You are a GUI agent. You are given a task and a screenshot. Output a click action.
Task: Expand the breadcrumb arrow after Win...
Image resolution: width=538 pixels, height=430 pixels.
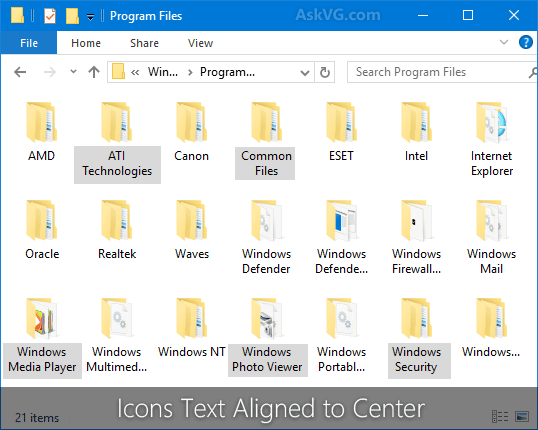point(190,72)
